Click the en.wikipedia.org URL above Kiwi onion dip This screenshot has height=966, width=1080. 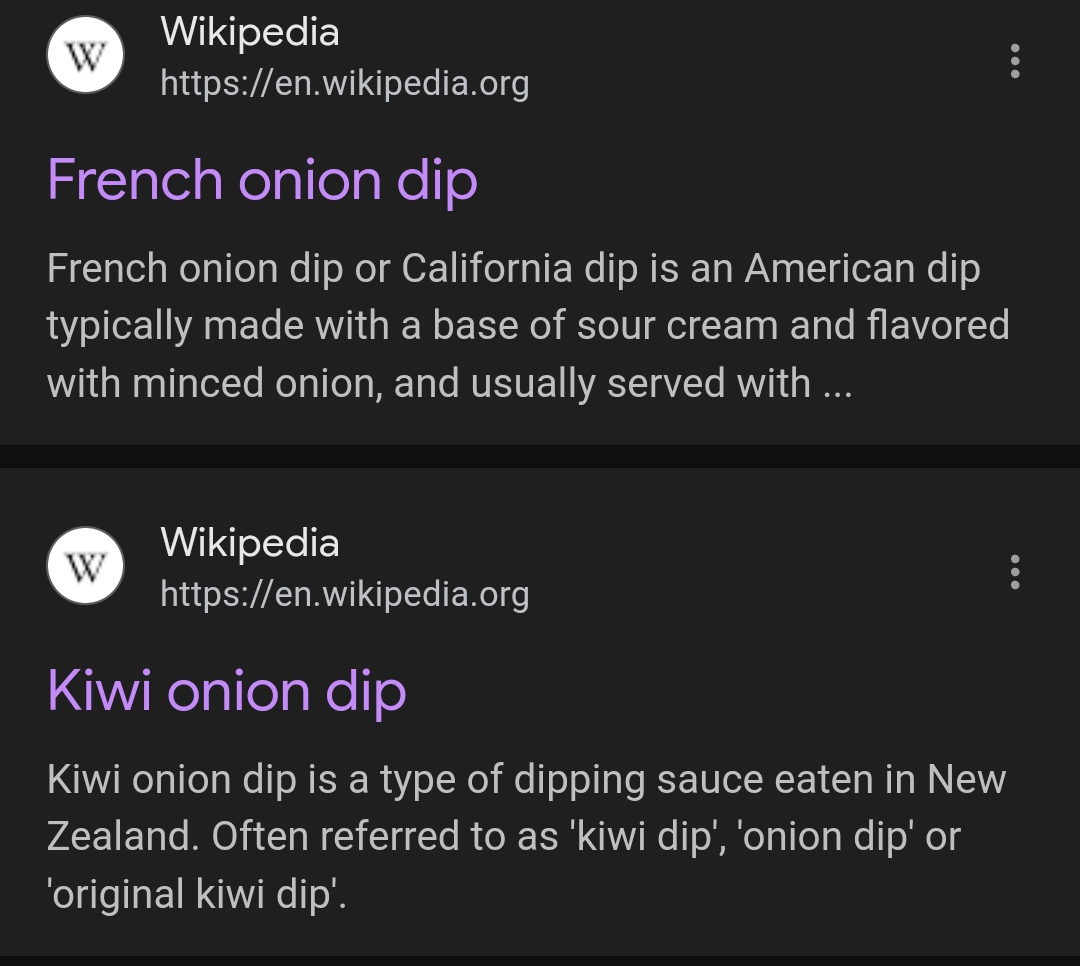tap(344, 594)
